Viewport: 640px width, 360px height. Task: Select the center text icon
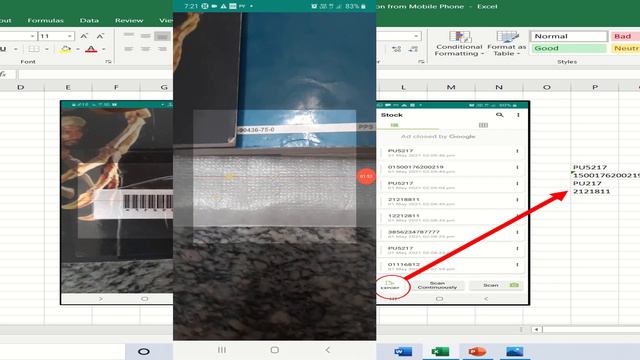click(146, 49)
